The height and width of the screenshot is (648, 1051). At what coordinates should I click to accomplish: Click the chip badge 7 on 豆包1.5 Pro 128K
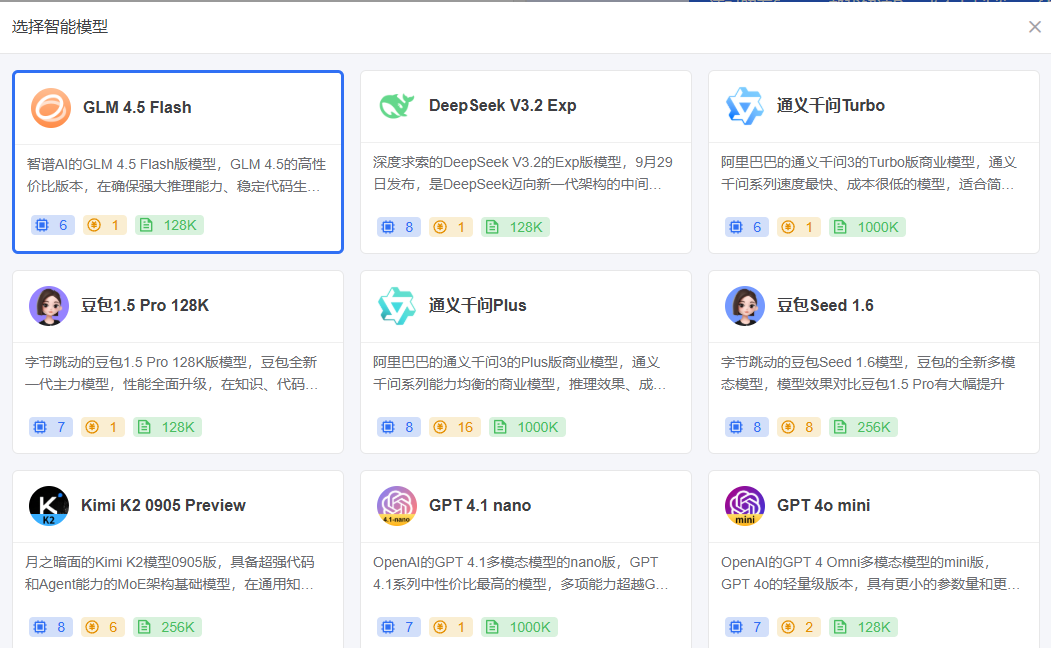point(51,427)
